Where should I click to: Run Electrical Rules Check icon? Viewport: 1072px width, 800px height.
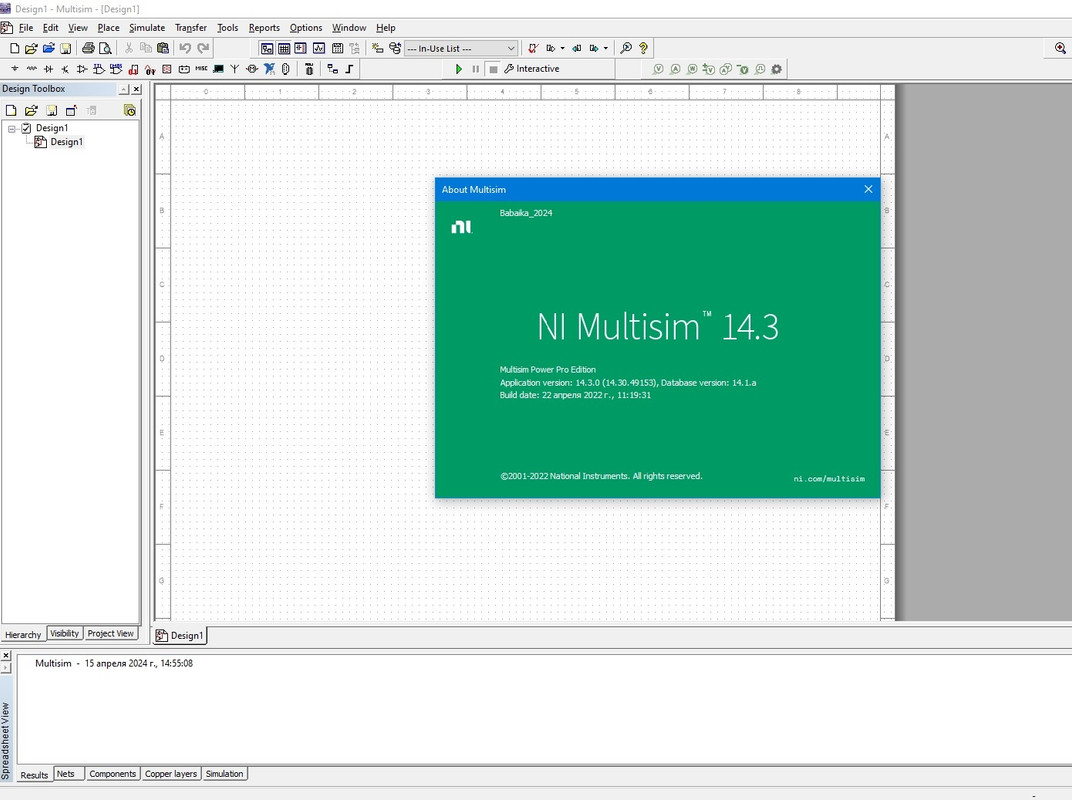click(x=533, y=49)
